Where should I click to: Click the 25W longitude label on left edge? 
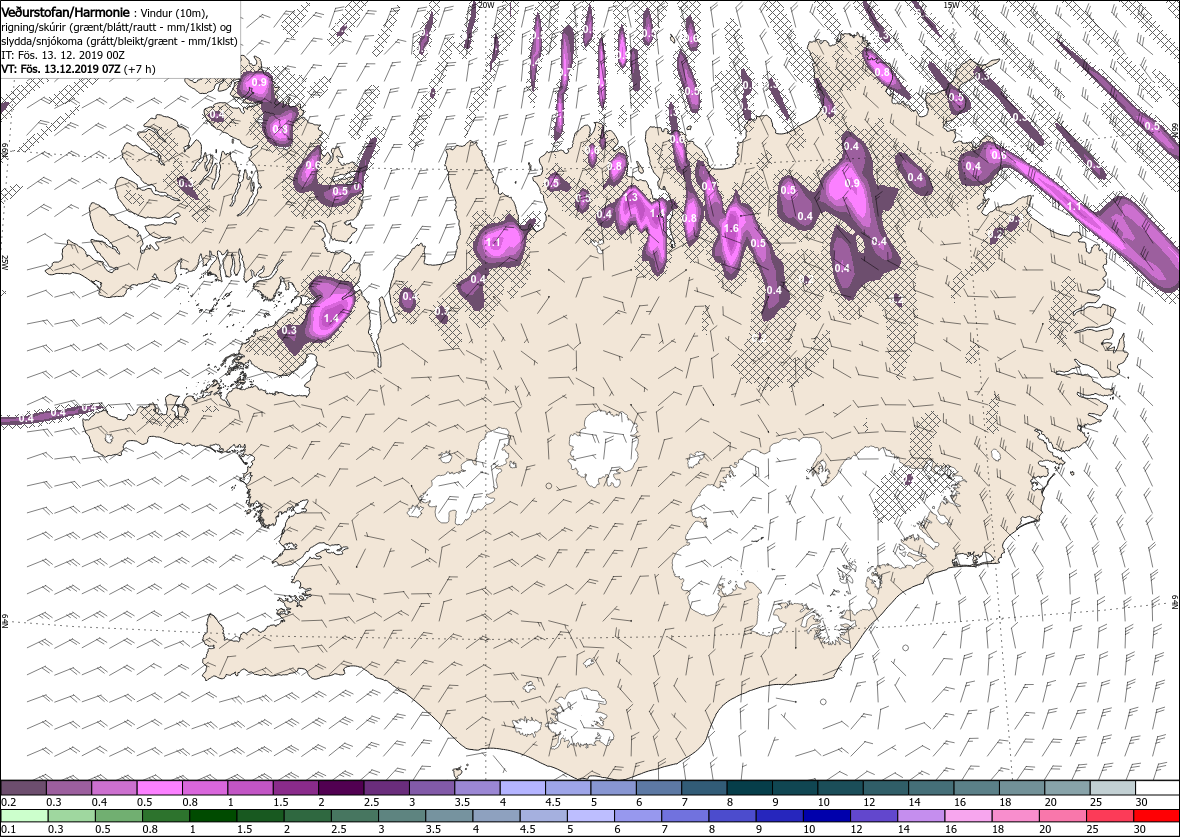[5, 263]
